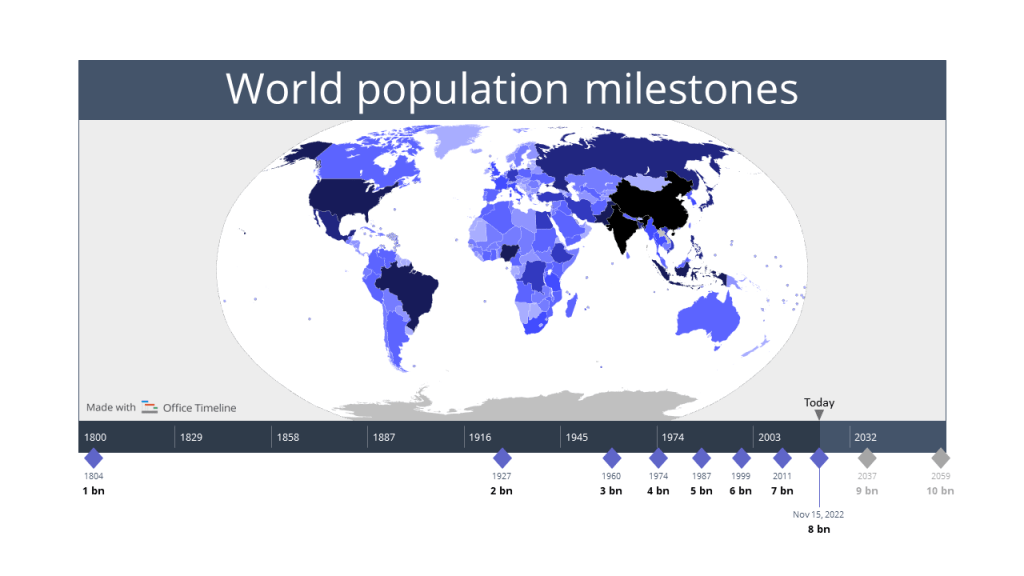Click the Today text label
This screenshot has width=1024, height=576.
[818, 402]
